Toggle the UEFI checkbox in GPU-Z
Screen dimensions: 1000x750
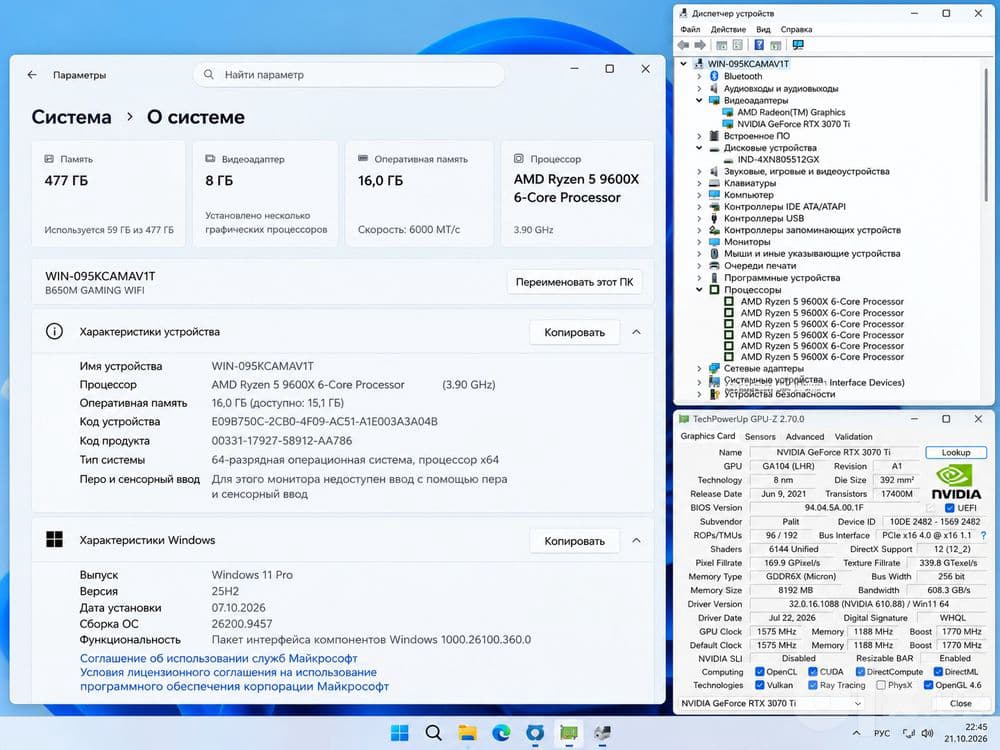pos(950,508)
